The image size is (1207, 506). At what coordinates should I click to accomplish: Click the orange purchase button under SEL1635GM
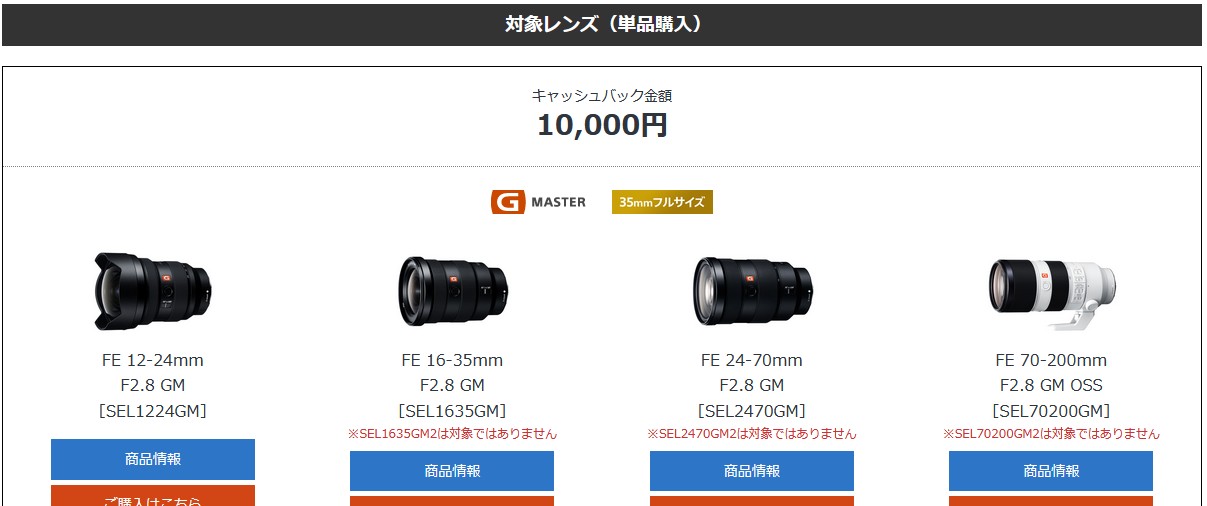click(452, 501)
